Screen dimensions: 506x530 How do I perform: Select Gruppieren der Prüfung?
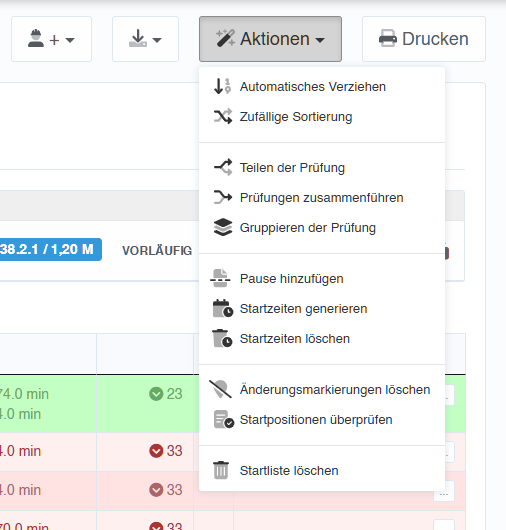pos(322,227)
